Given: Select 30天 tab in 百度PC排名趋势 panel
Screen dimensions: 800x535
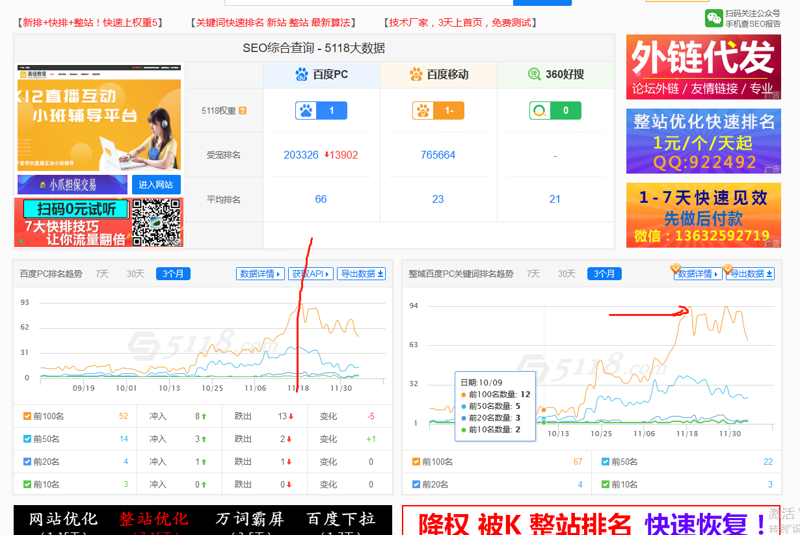Looking at the screenshot, I should coord(135,274).
